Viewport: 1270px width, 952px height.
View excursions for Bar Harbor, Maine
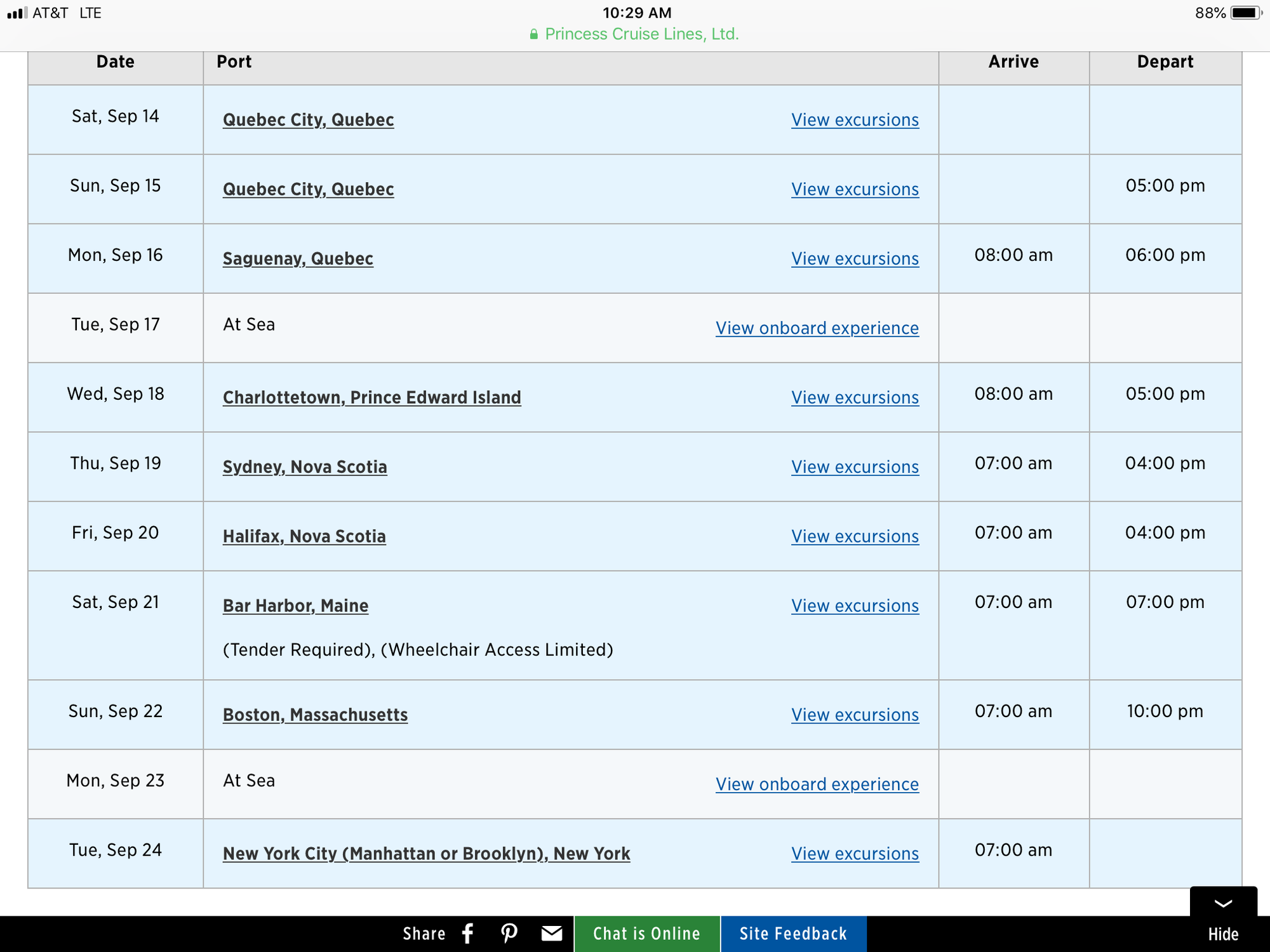coord(855,606)
